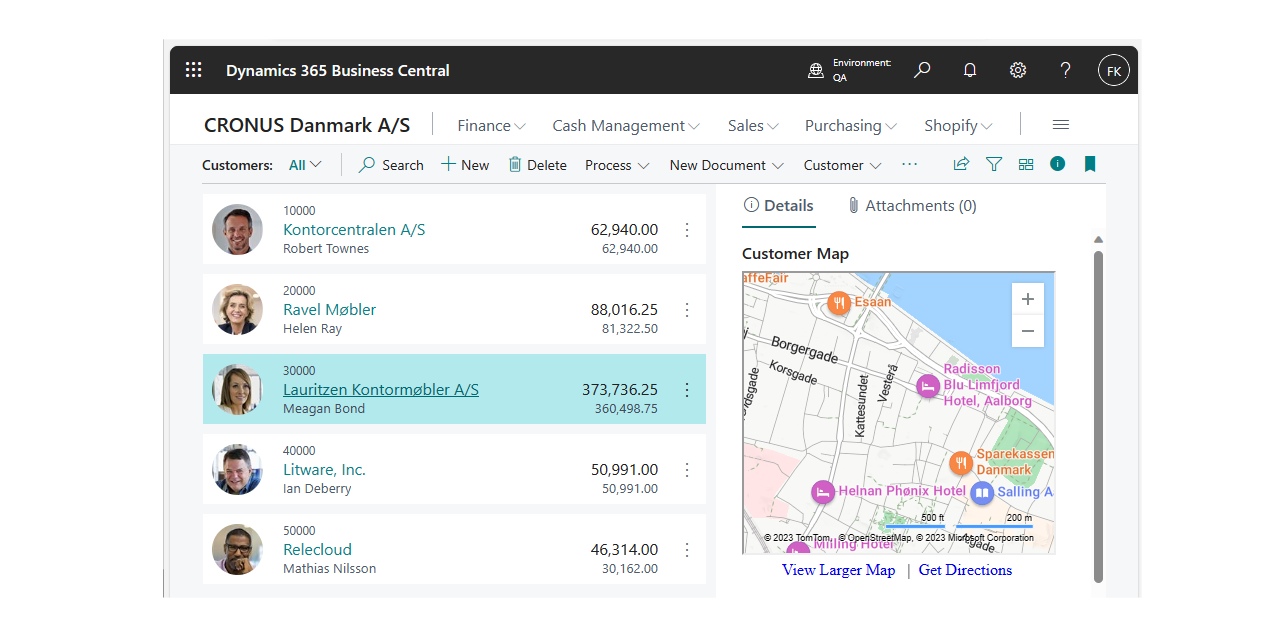Open the settings gear icon
This screenshot has height=640, width=1280.
coord(1017,70)
